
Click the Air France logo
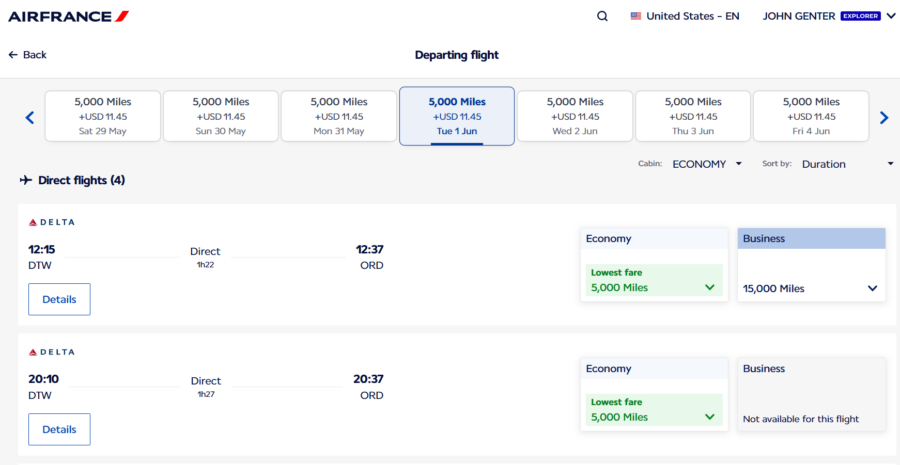click(x=69, y=17)
